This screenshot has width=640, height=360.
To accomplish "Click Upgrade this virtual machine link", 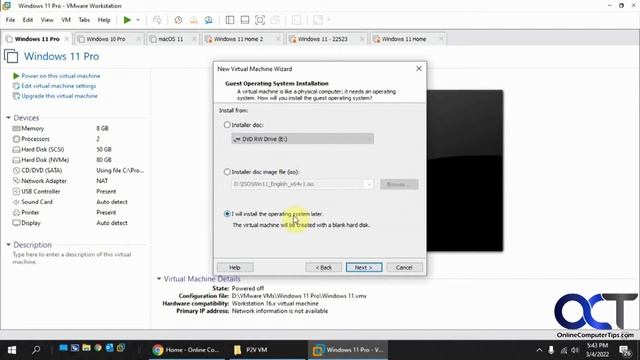I will pyautogui.click(x=59, y=96).
